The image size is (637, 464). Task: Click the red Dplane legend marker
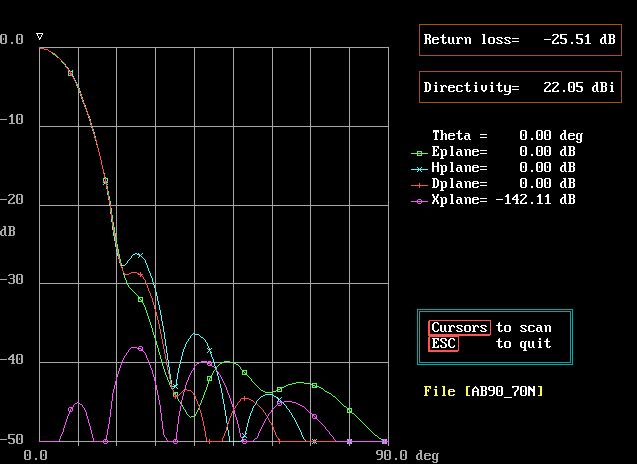(419, 185)
